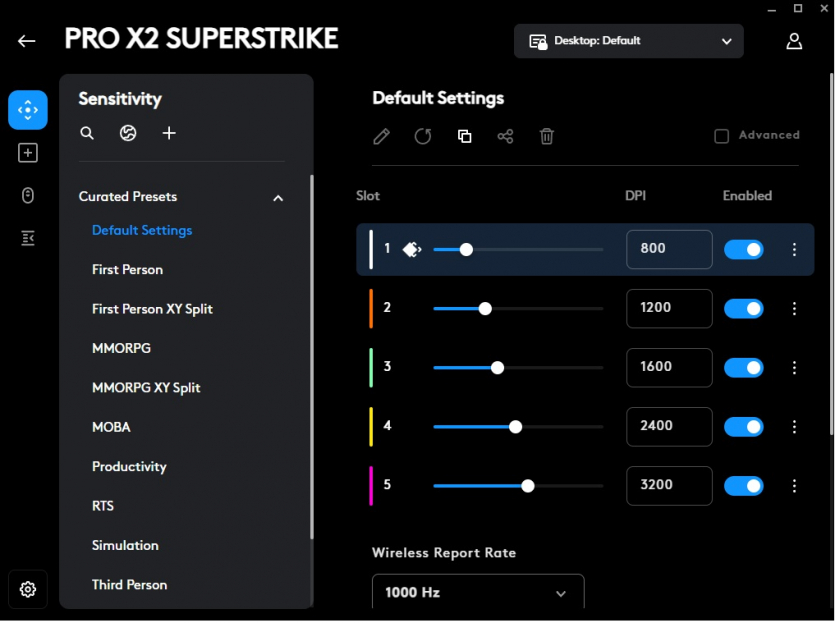Viewport: 835px width, 623px height.
Task: Click the pencil edit preset icon
Action: click(x=381, y=136)
